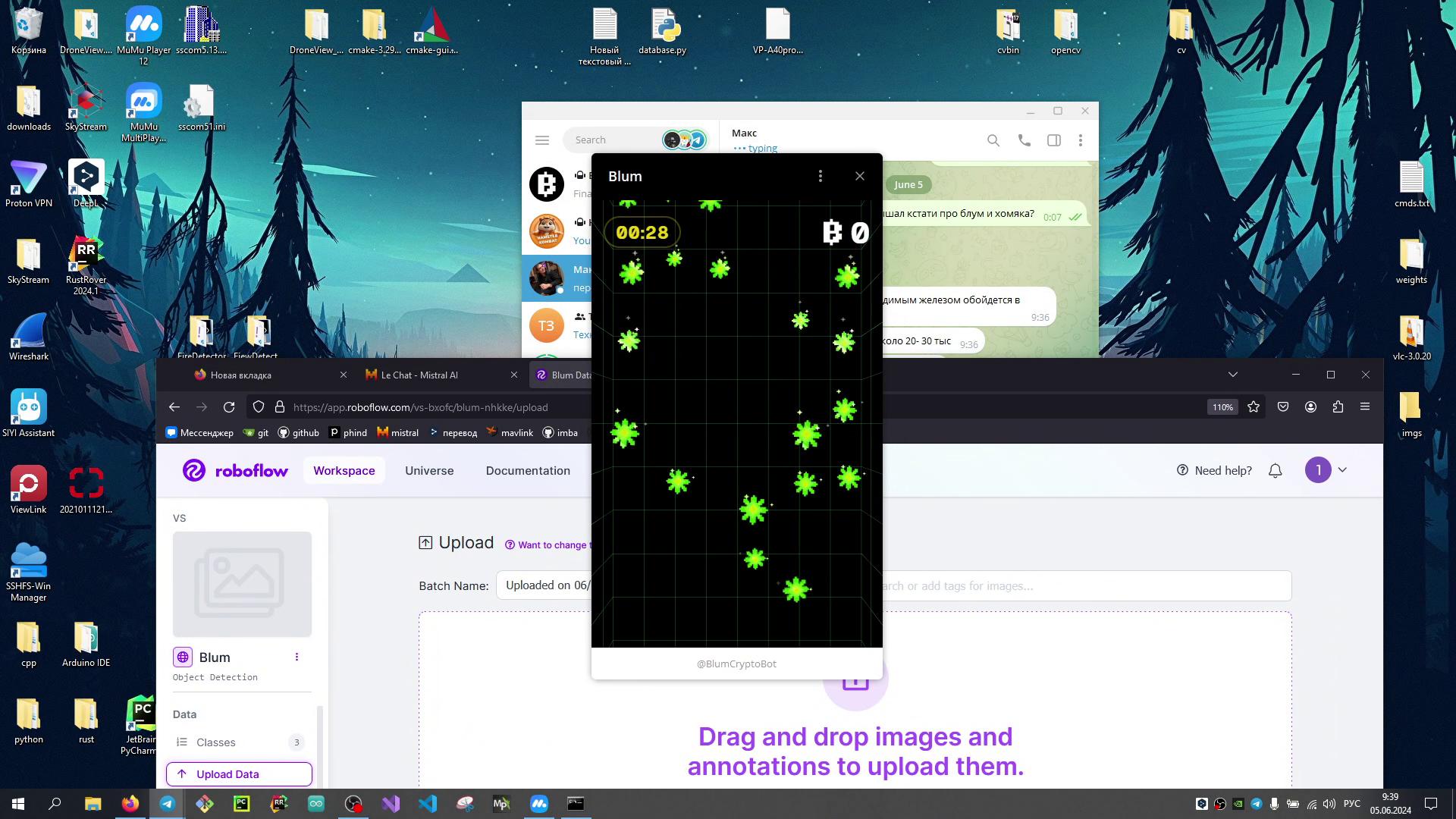Toggle Telegram right info sidebar panel

pyautogui.click(x=1053, y=140)
